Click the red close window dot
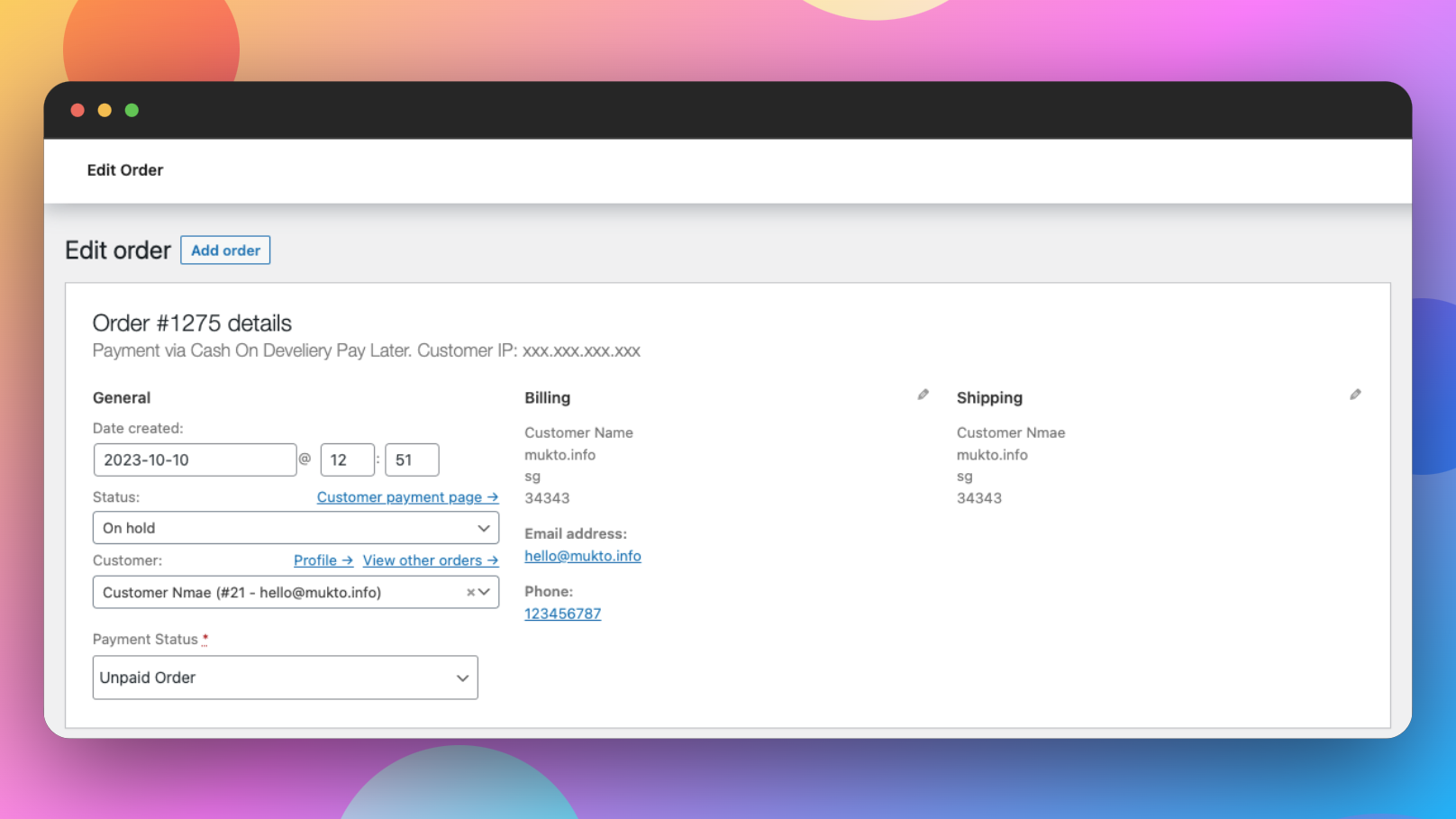The image size is (1456, 819). tap(77, 110)
